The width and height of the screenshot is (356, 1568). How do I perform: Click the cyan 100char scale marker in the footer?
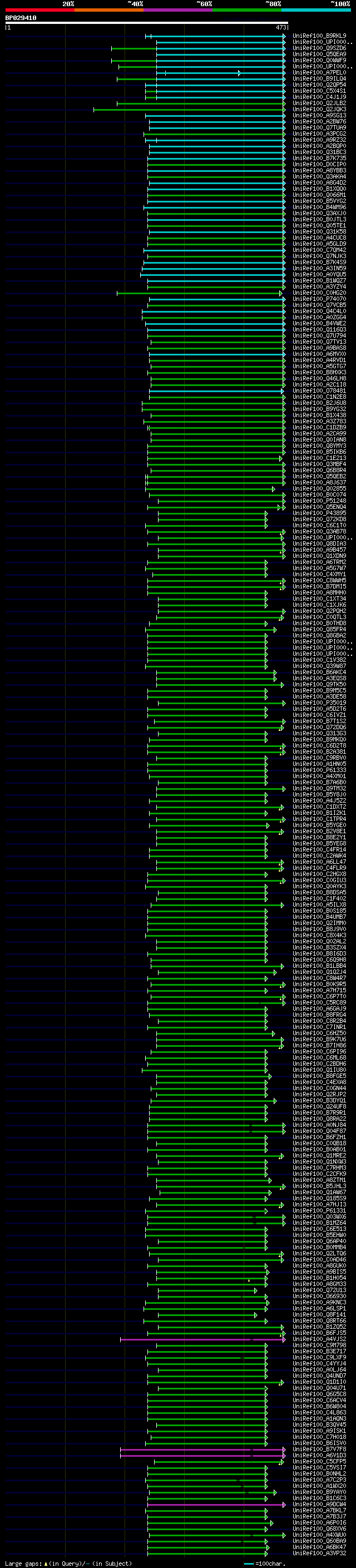click(x=248, y=1564)
